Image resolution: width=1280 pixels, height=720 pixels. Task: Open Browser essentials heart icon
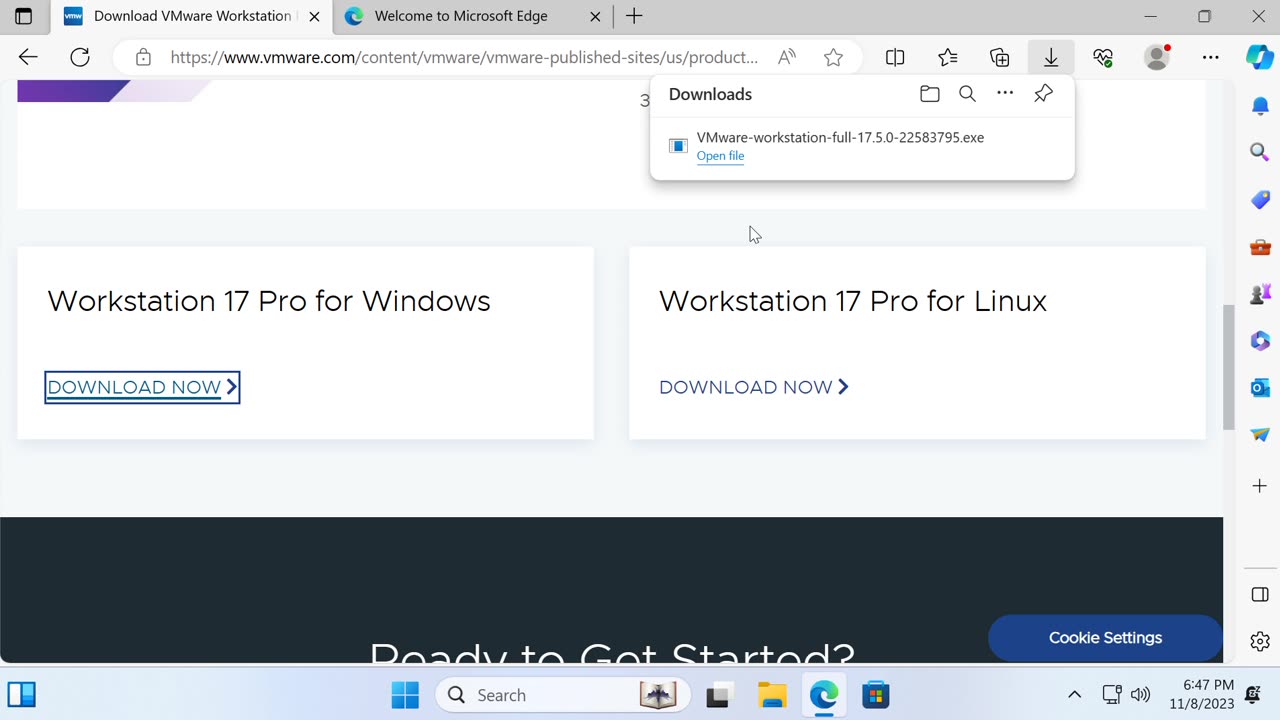pos(1103,57)
